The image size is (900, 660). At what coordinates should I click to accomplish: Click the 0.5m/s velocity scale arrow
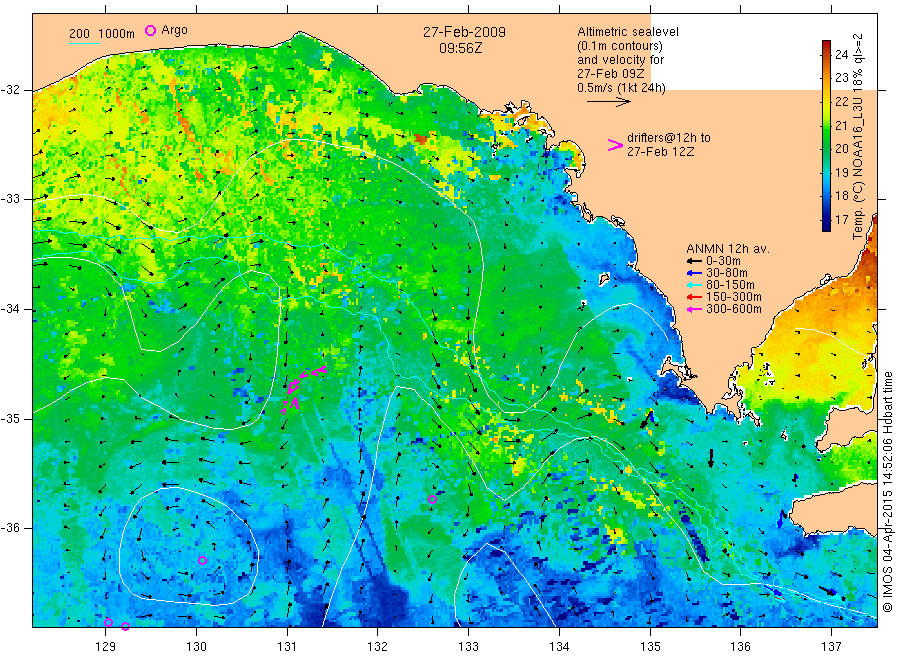click(608, 102)
